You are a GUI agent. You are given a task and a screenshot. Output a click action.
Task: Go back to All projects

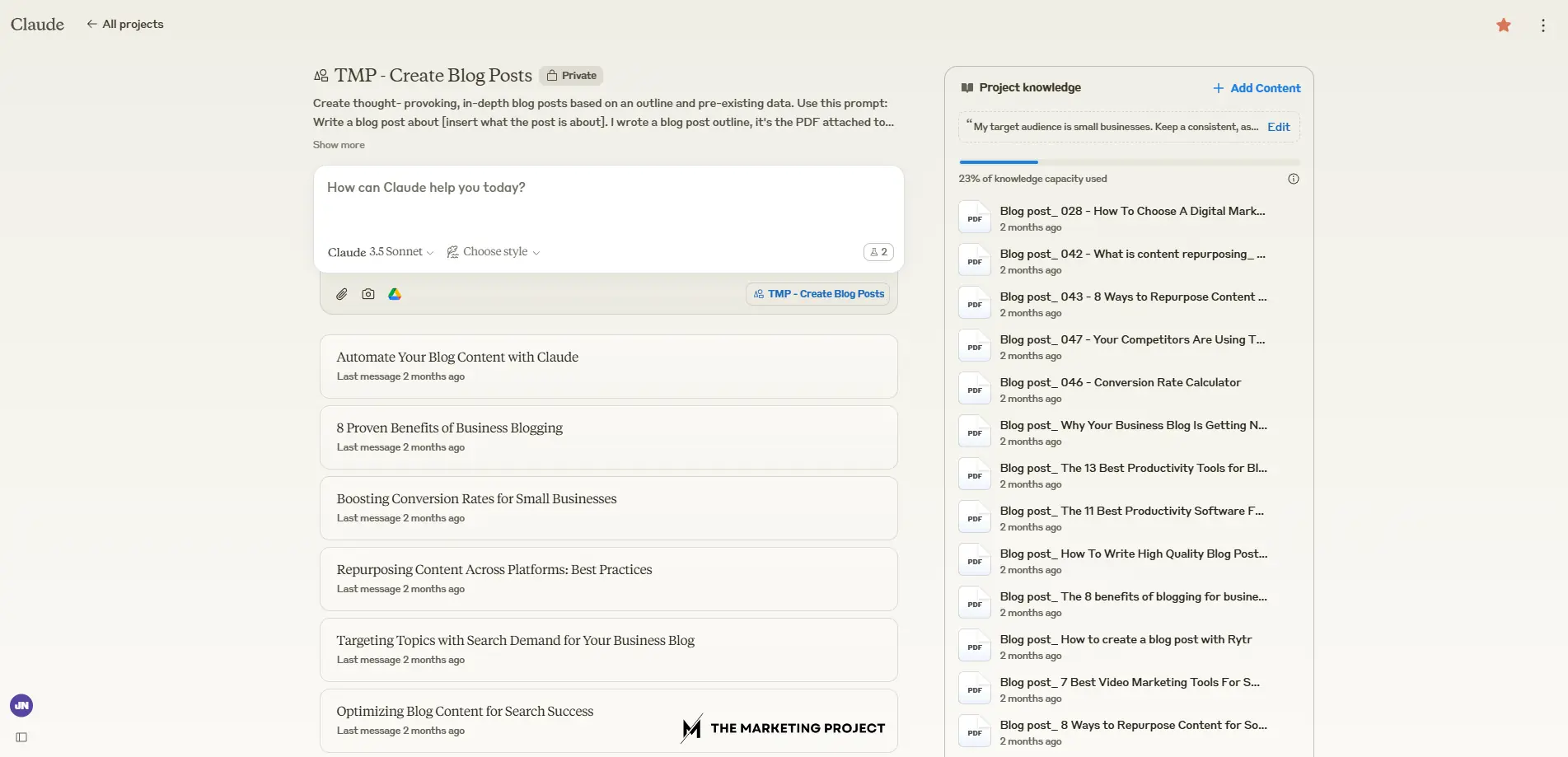click(x=125, y=24)
